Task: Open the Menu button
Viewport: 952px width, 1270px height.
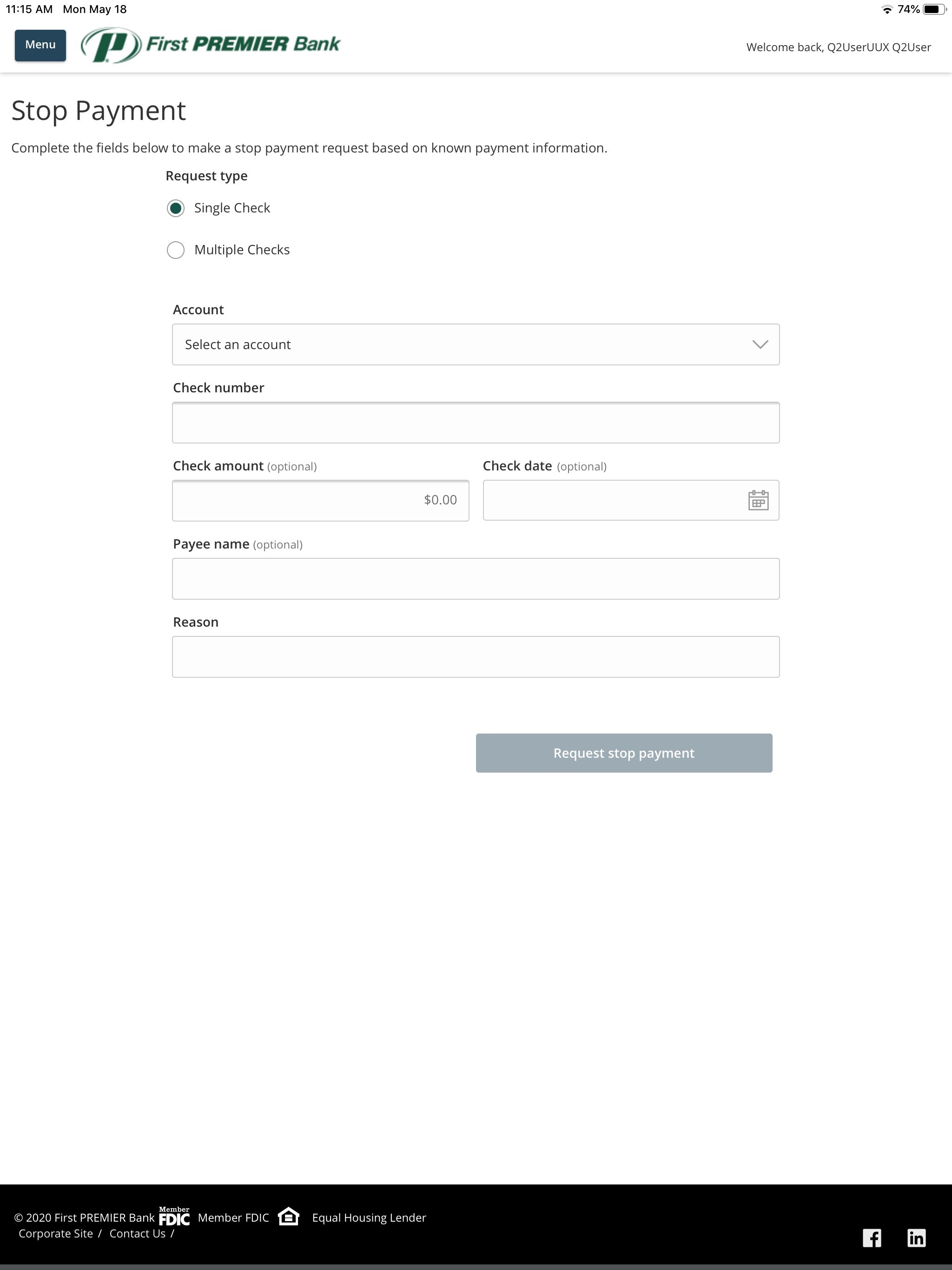Action: coord(40,46)
